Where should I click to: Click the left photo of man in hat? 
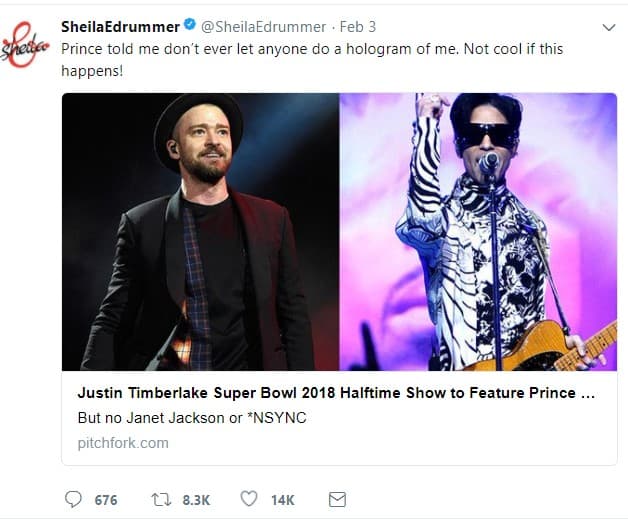coord(200,232)
